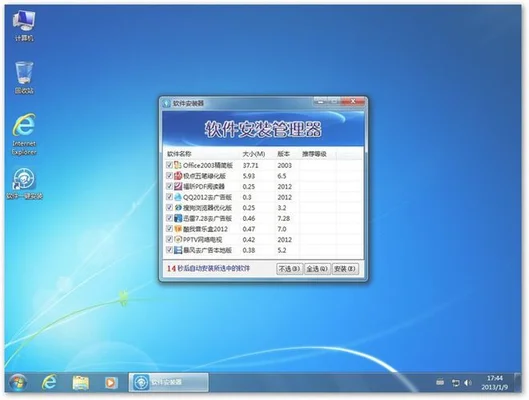This screenshot has height=400, width=529.
Task: Select the 回收站 recycle bin icon
Action: click(x=24, y=77)
